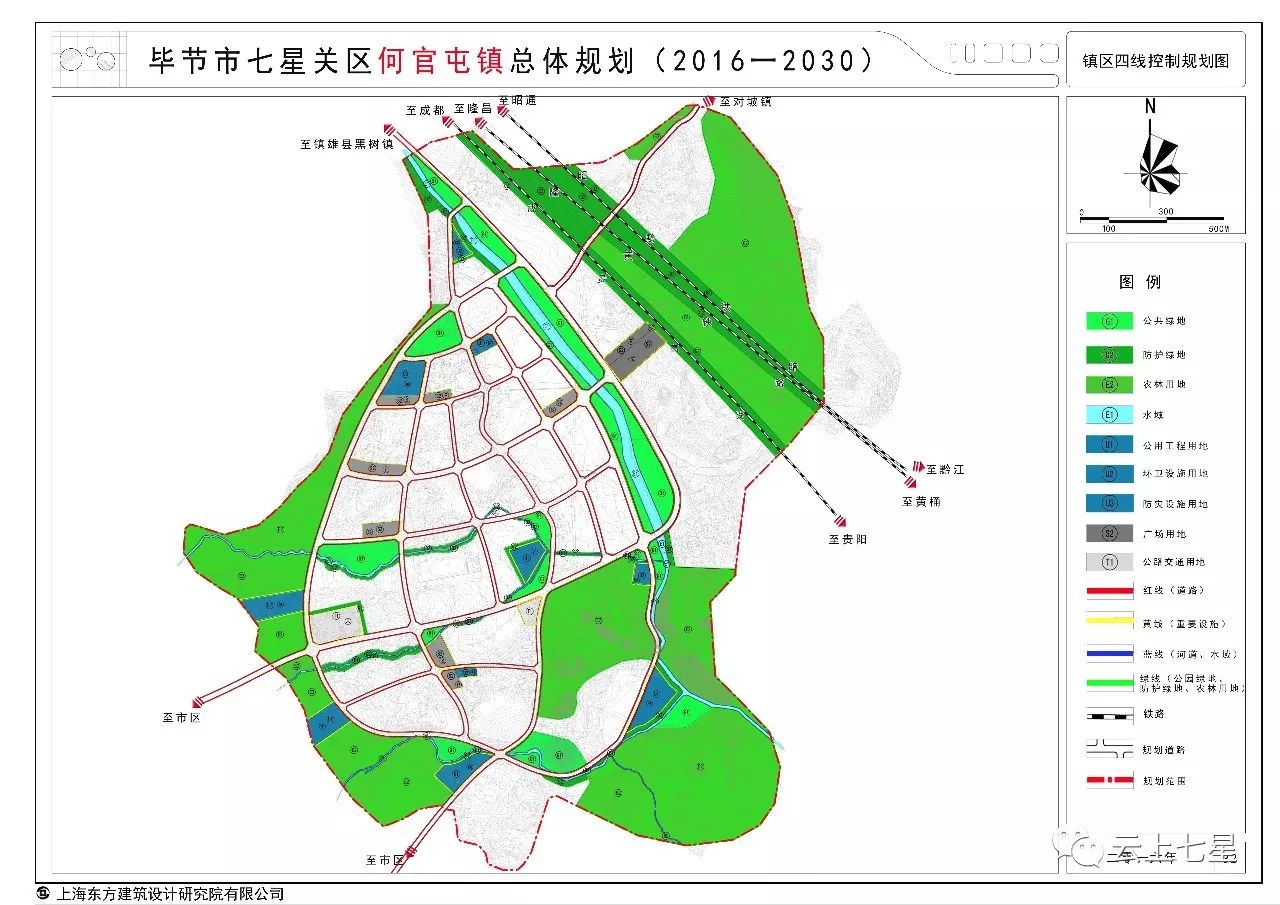The height and width of the screenshot is (905, 1280).
Task: Click the dashed red legend symbol for 规划范围
Action: pyautogui.click(x=1109, y=781)
